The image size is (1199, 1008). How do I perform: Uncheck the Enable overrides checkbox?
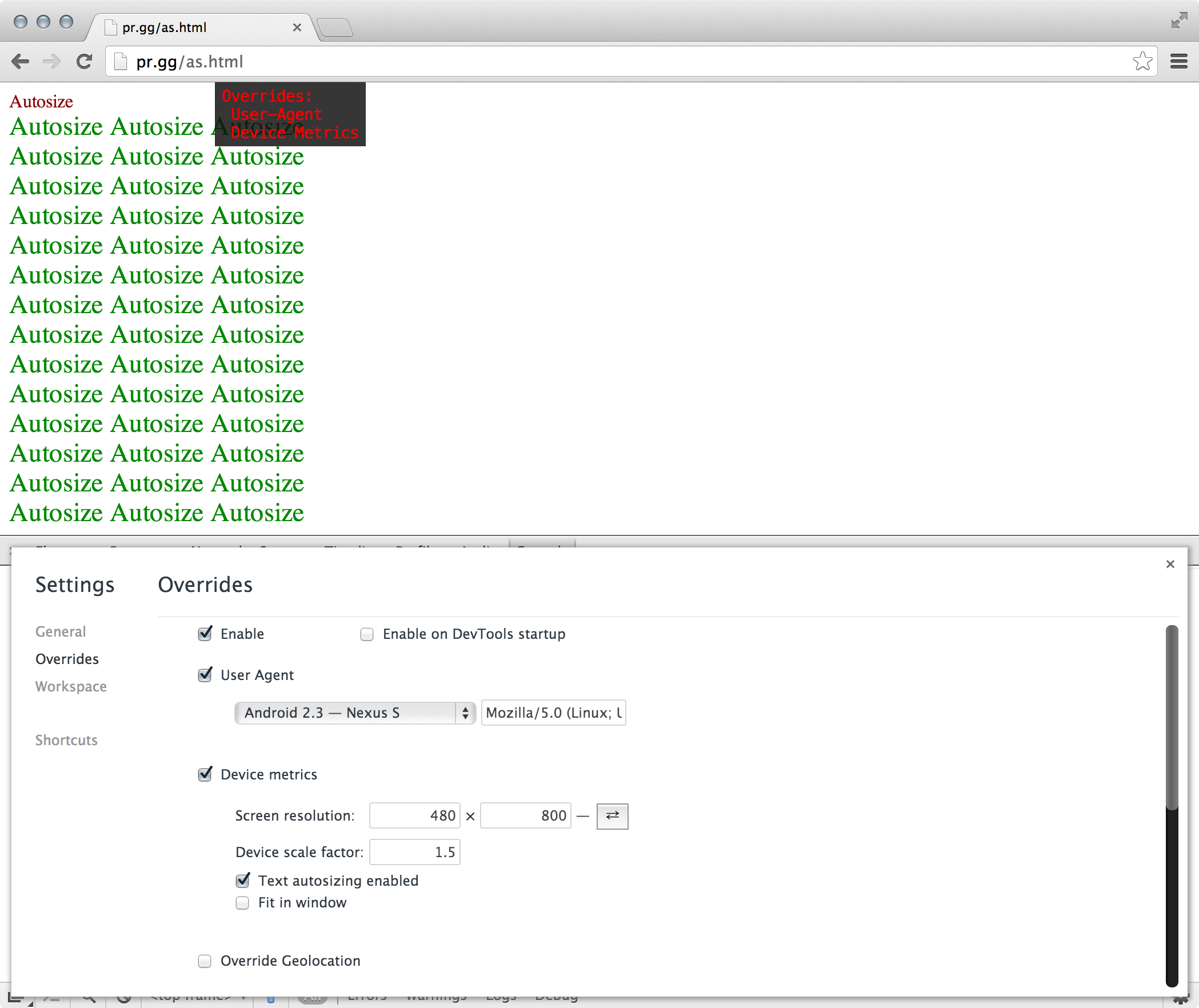coord(205,634)
